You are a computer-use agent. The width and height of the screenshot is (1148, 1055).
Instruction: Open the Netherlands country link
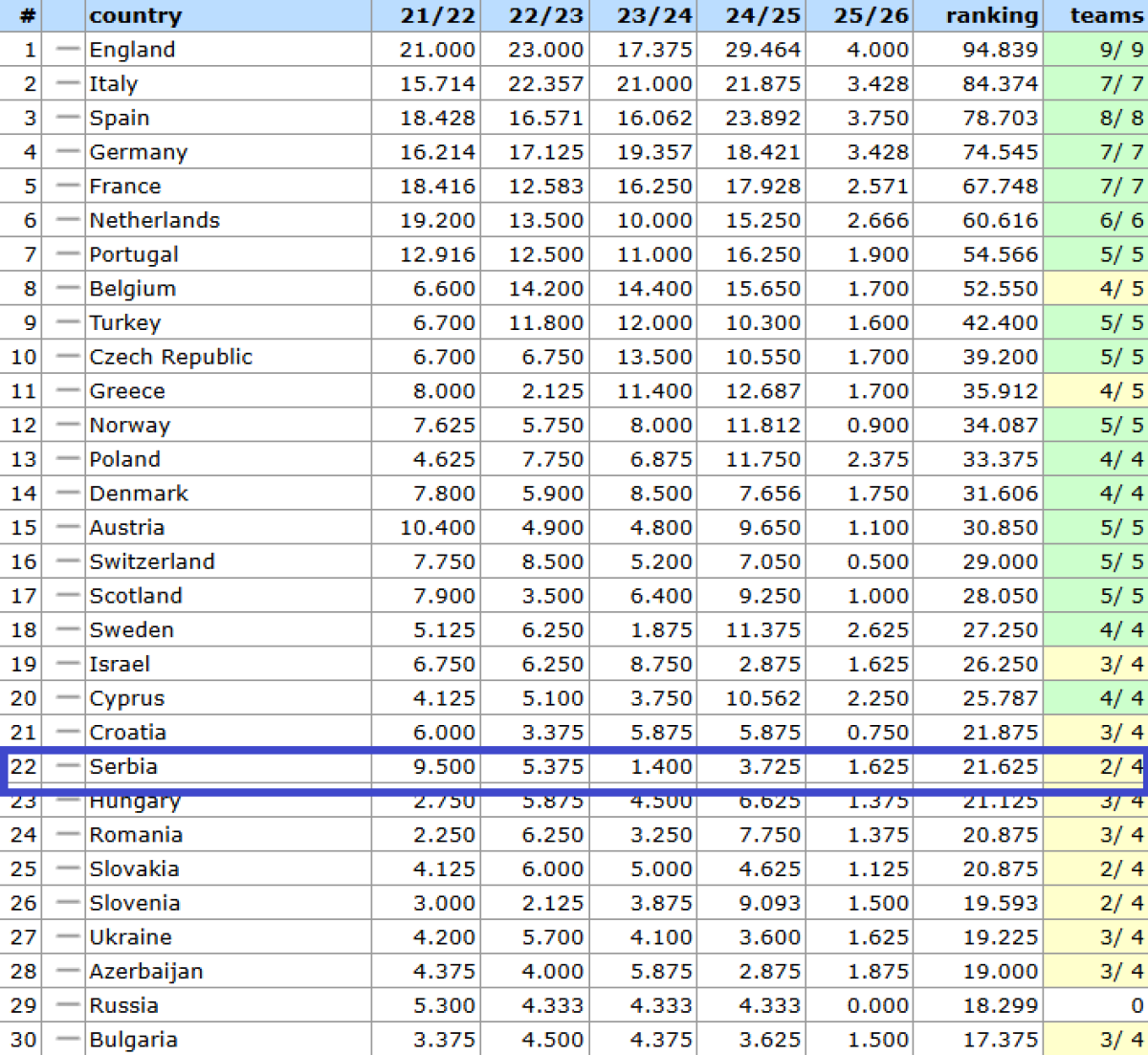click(154, 220)
